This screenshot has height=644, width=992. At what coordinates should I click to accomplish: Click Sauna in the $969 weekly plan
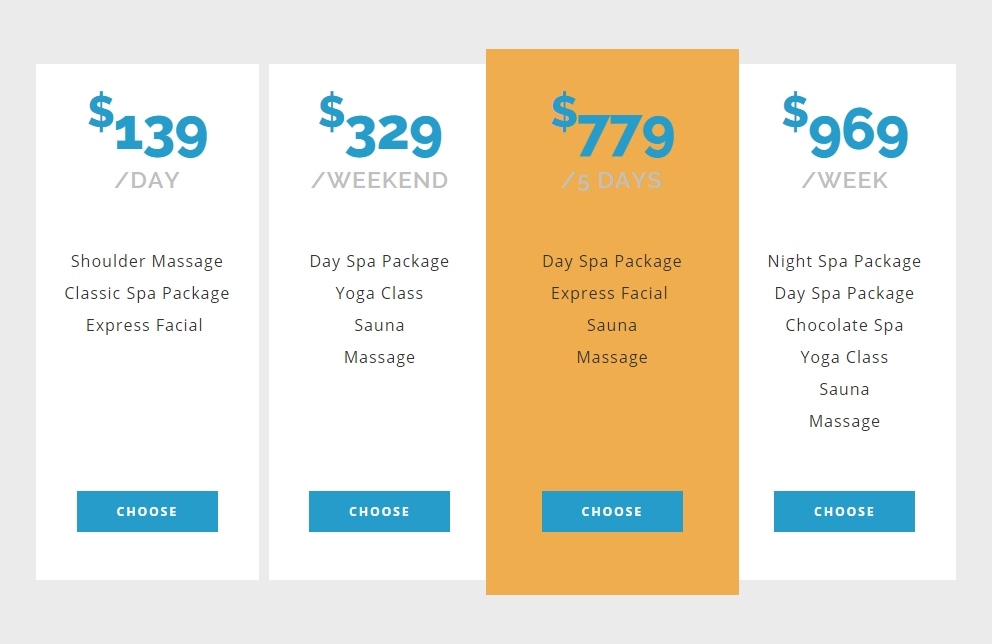point(845,389)
